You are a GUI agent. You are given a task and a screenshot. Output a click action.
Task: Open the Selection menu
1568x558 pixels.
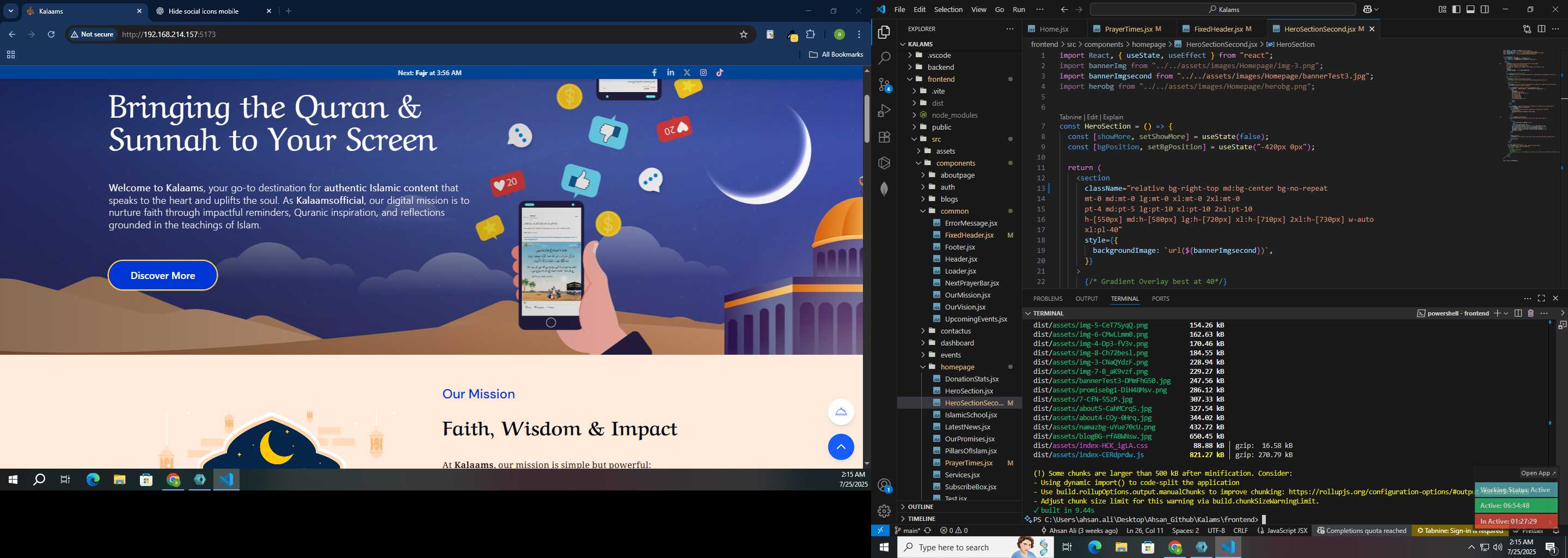pyautogui.click(x=948, y=9)
